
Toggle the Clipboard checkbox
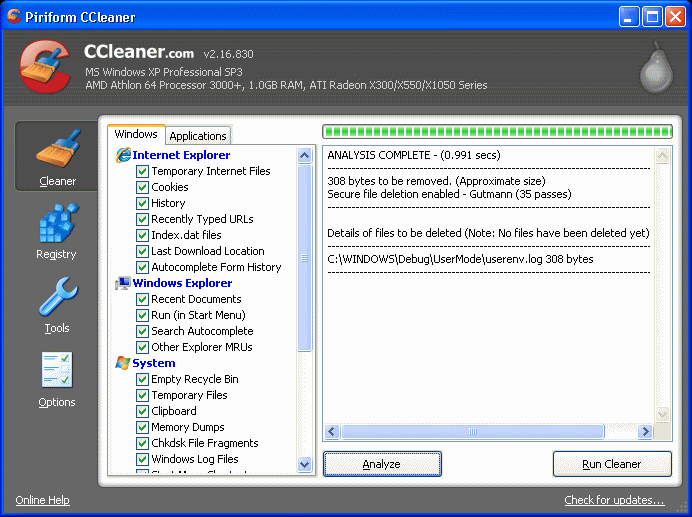[142, 411]
